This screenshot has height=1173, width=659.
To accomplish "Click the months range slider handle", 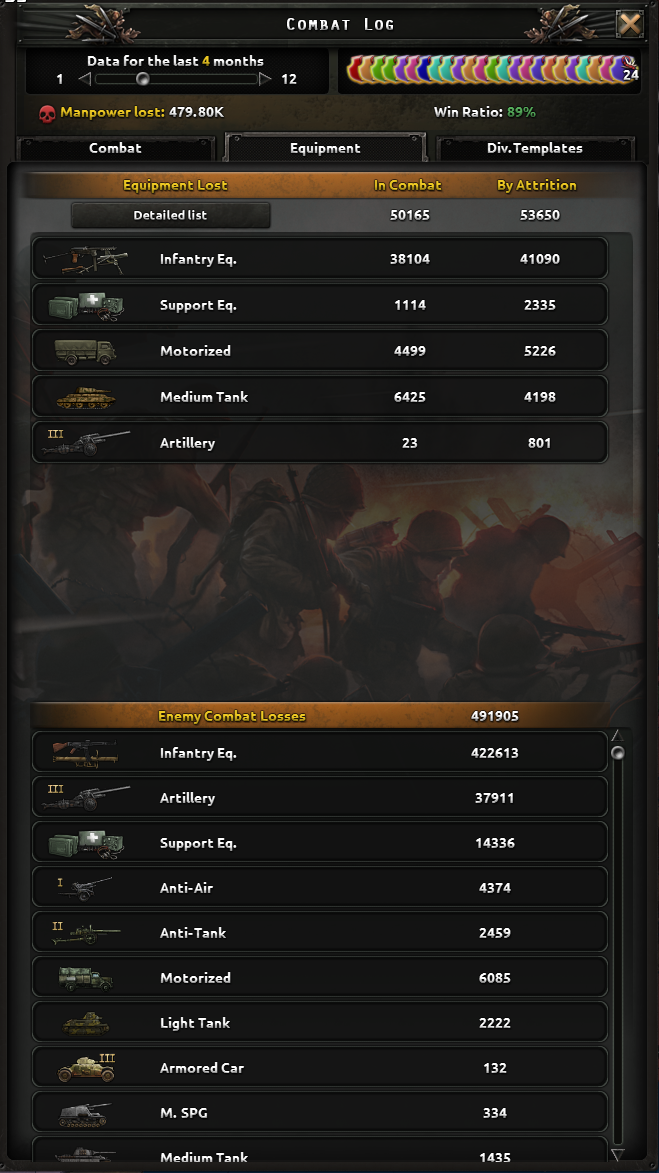I will tap(142, 77).
